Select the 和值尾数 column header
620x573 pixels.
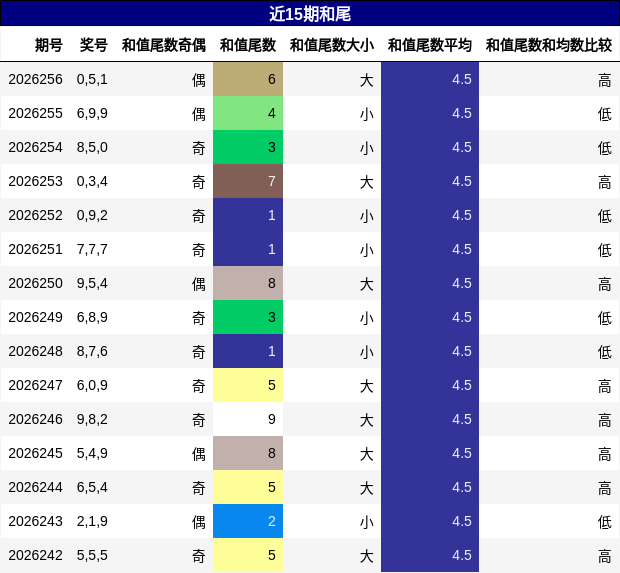click(248, 45)
